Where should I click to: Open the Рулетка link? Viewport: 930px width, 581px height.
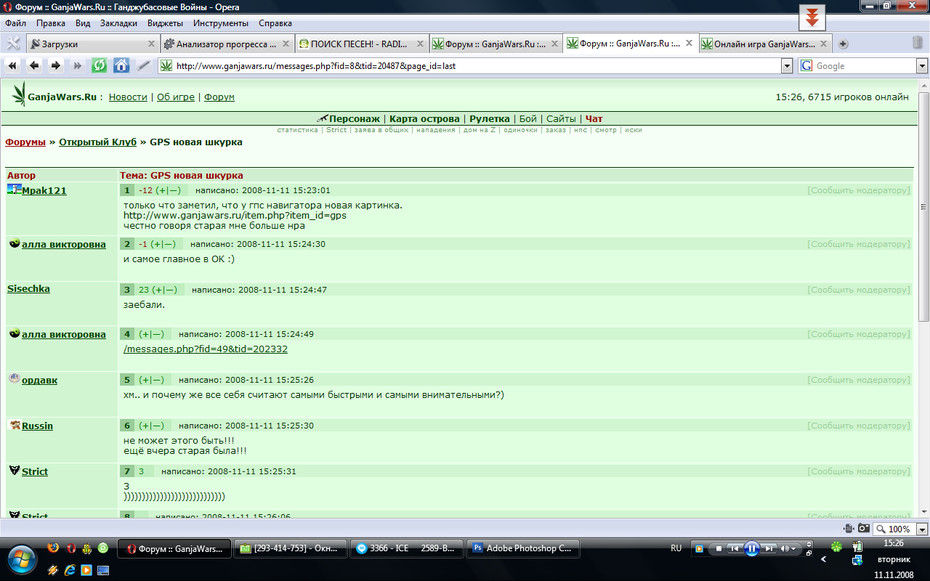[489, 119]
